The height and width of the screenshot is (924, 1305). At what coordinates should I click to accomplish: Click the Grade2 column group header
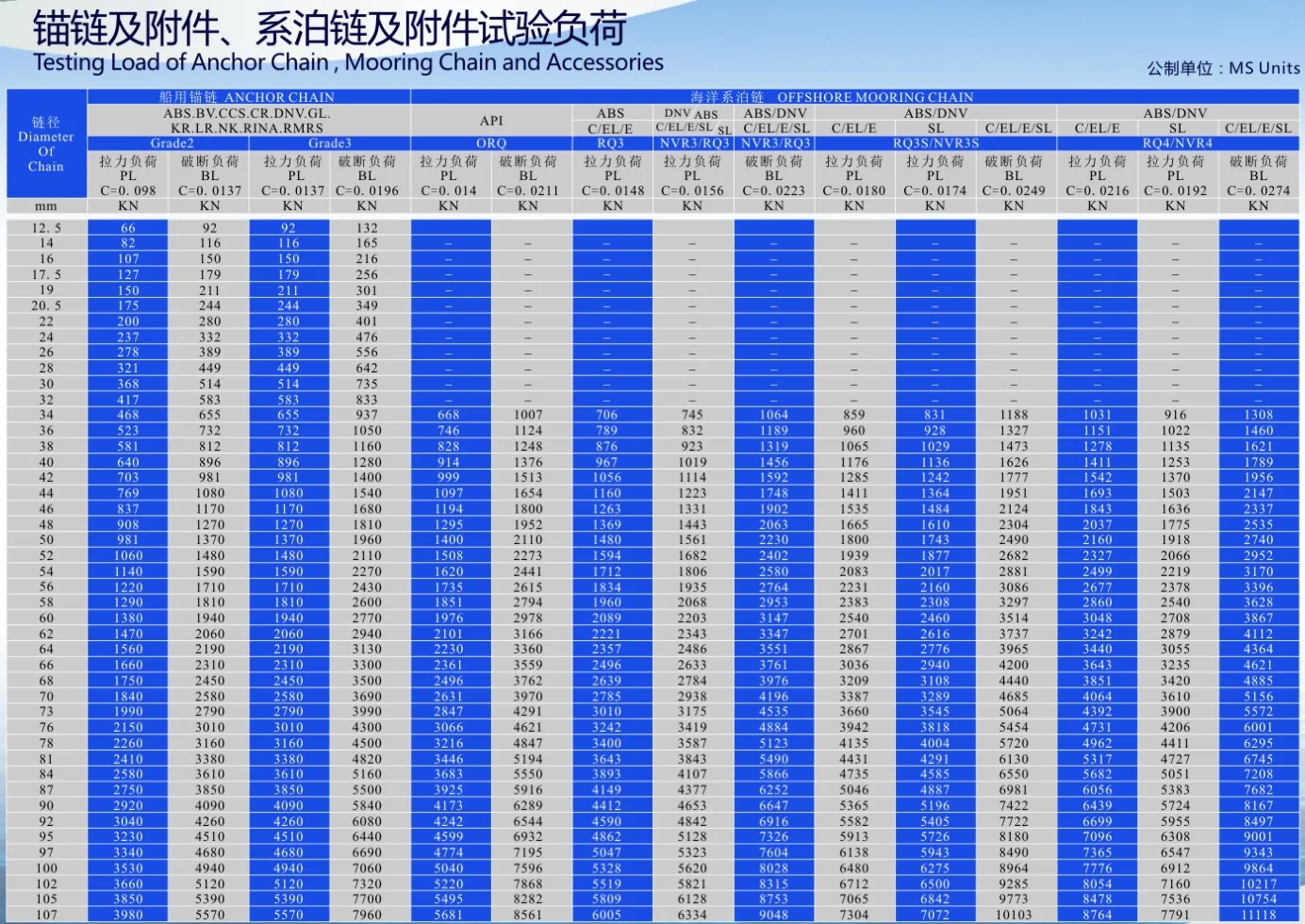pyautogui.click(x=172, y=143)
